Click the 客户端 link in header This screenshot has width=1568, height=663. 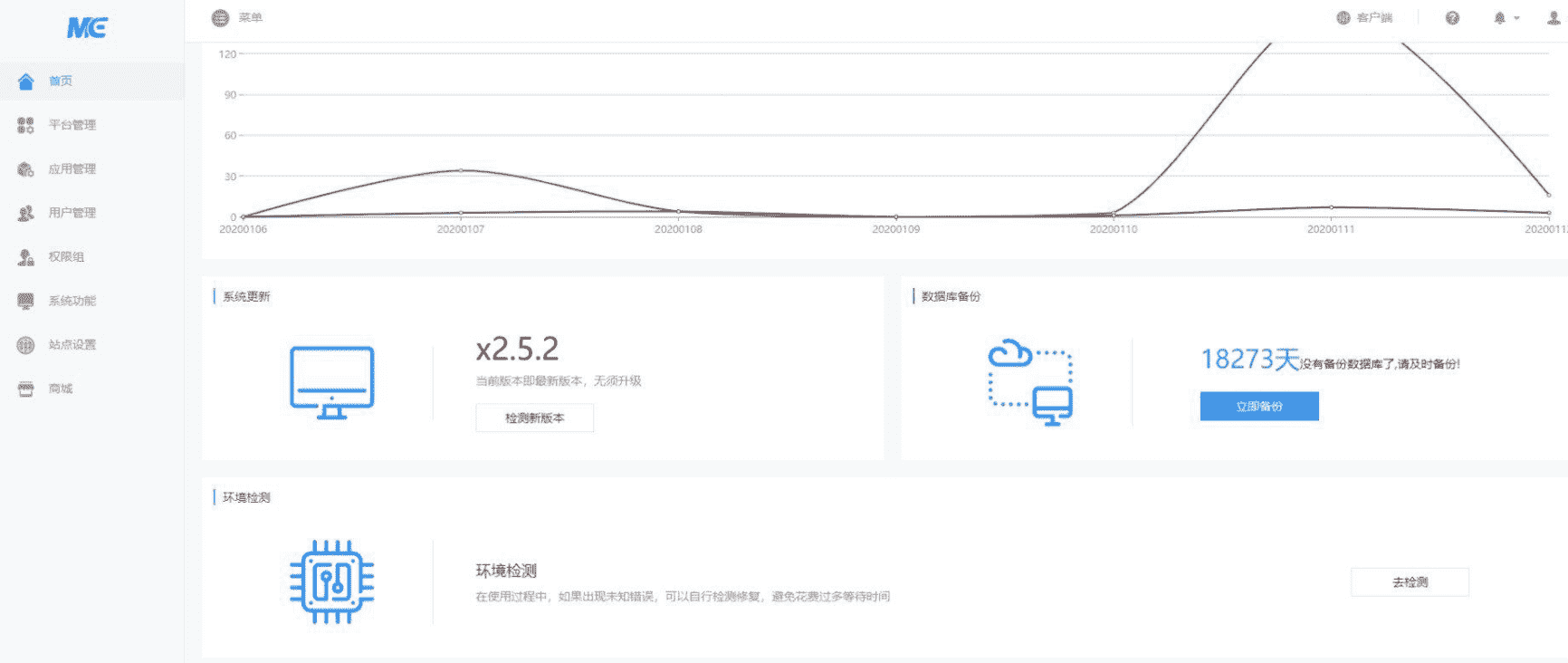(x=1374, y=17)
